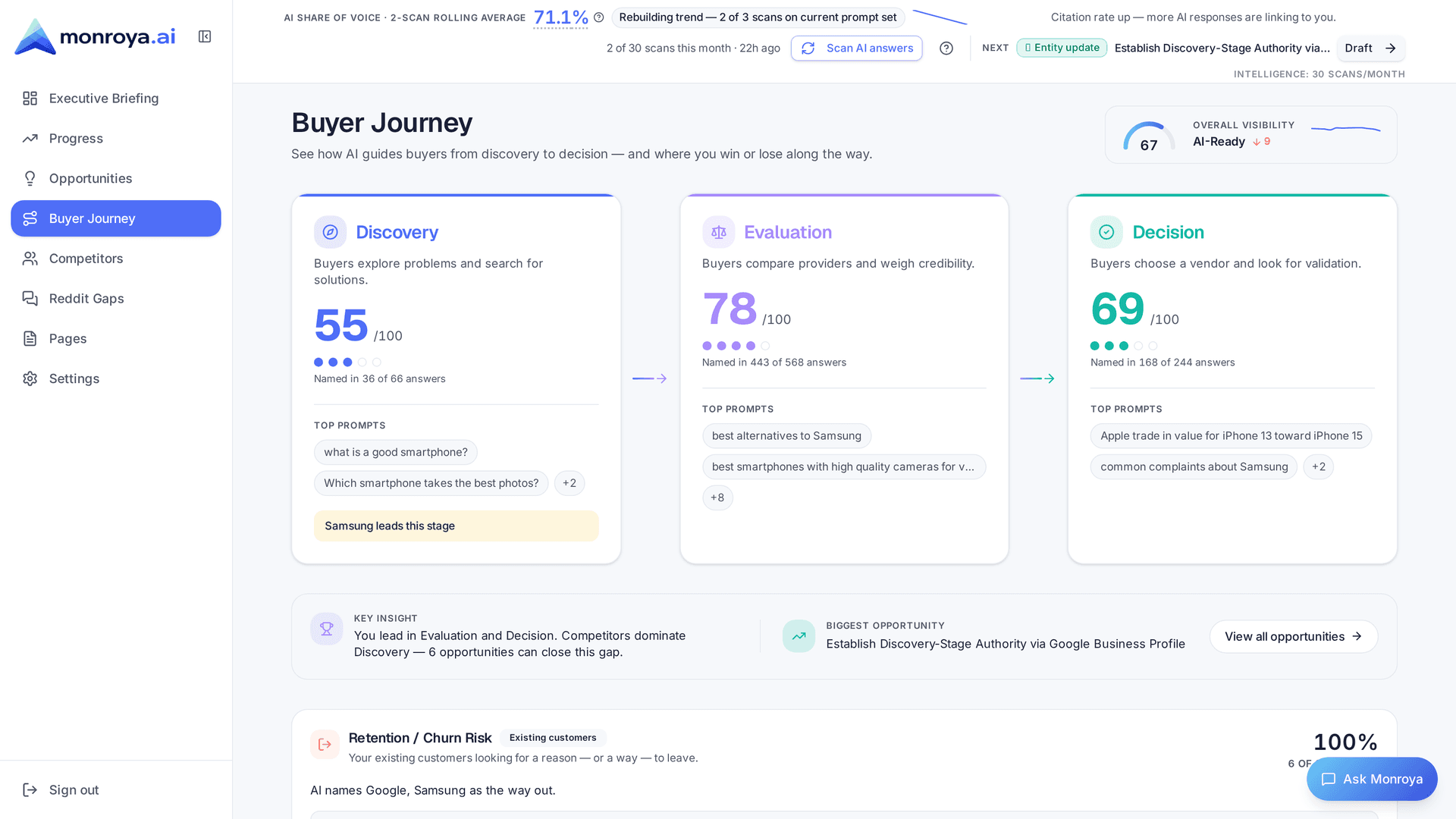Click View all opportunities
This screenshot has width=1456, height=819.
[x=1294, y=636]
